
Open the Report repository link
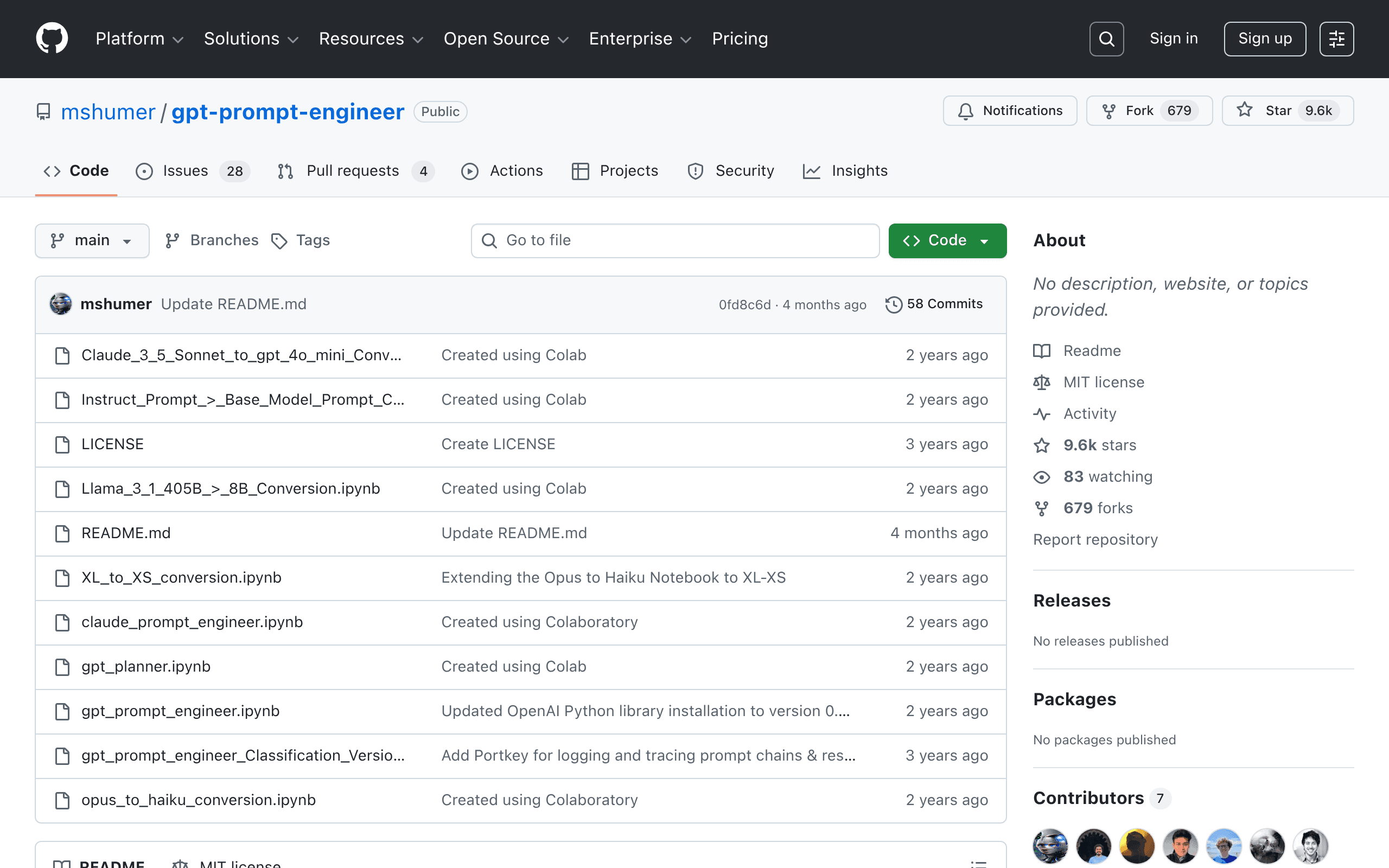point(1095,540)
